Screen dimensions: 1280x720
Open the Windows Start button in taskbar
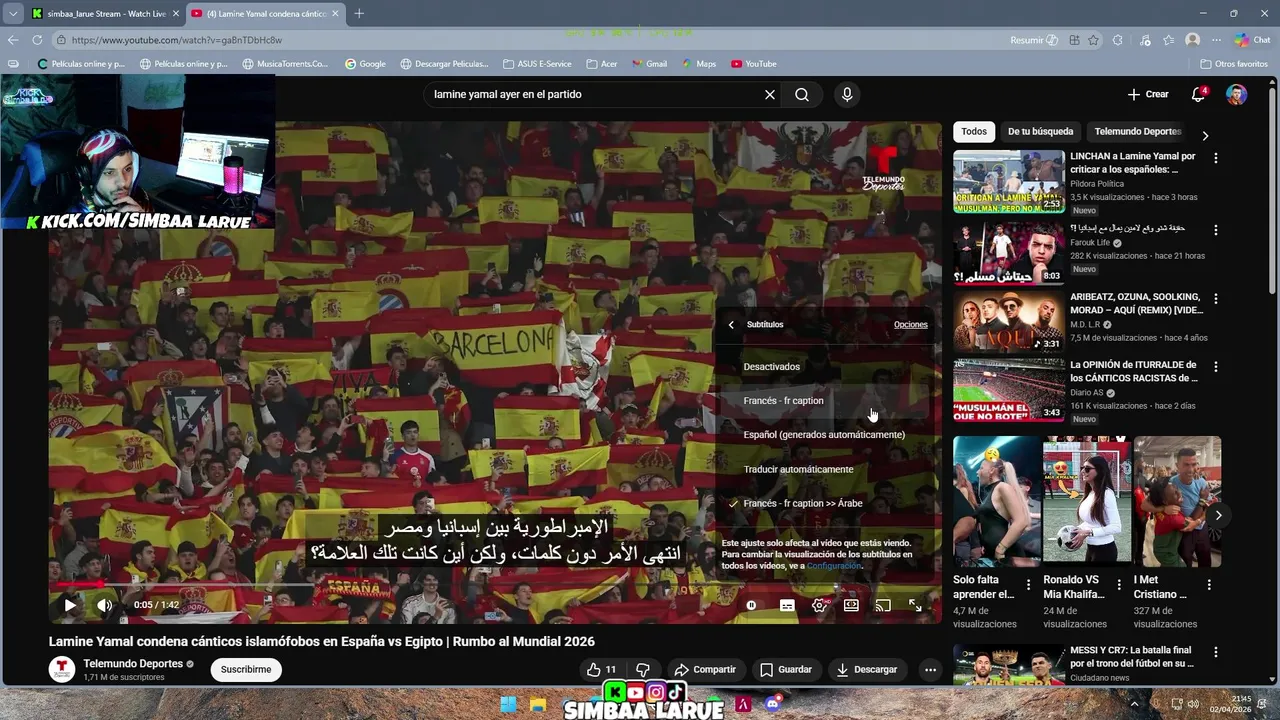coord(508,704)
